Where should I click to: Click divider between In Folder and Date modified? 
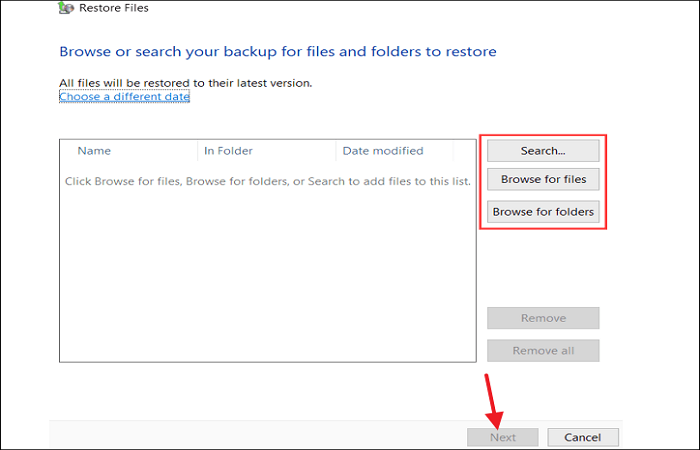point(336,151)
